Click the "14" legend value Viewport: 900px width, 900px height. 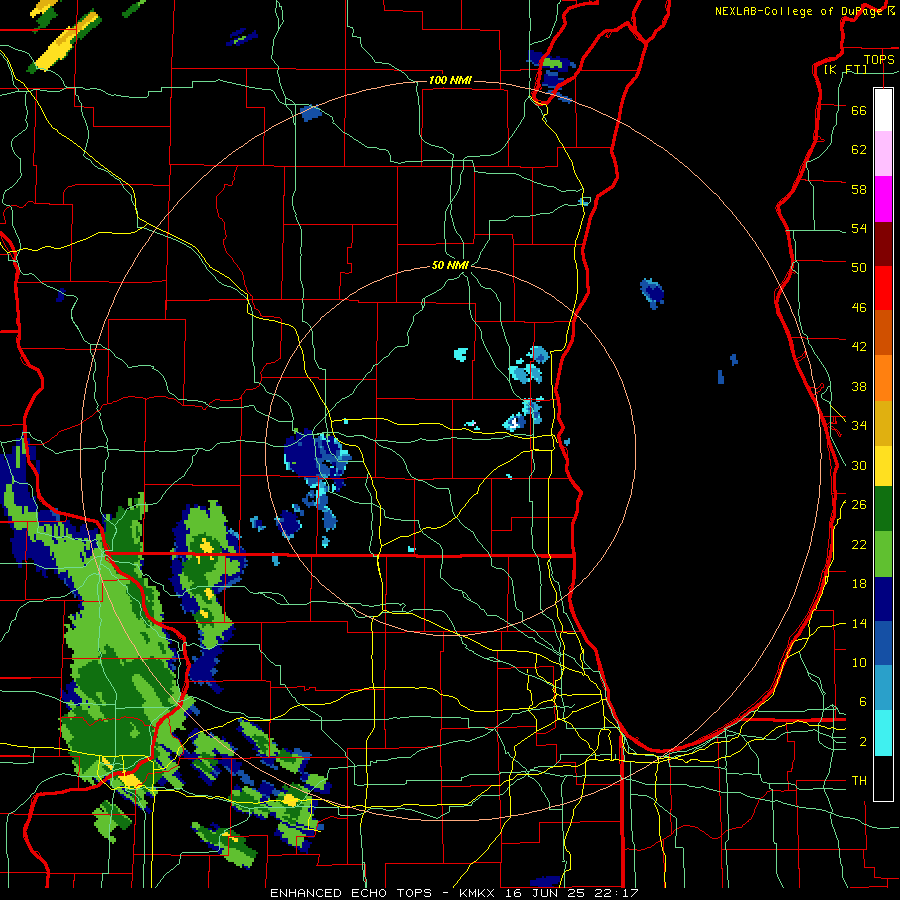coord(859,623)
